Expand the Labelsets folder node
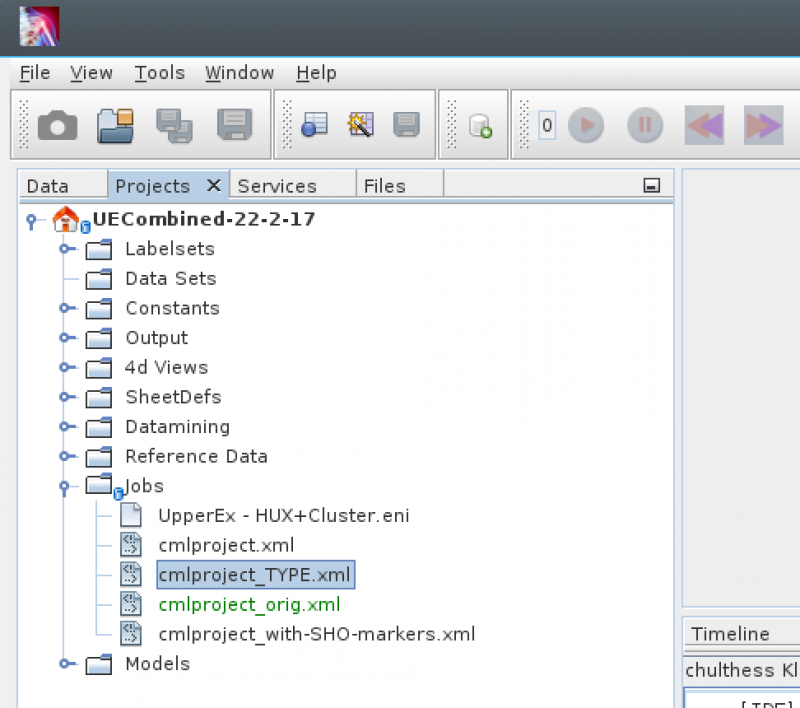 (x=66, y=249)
